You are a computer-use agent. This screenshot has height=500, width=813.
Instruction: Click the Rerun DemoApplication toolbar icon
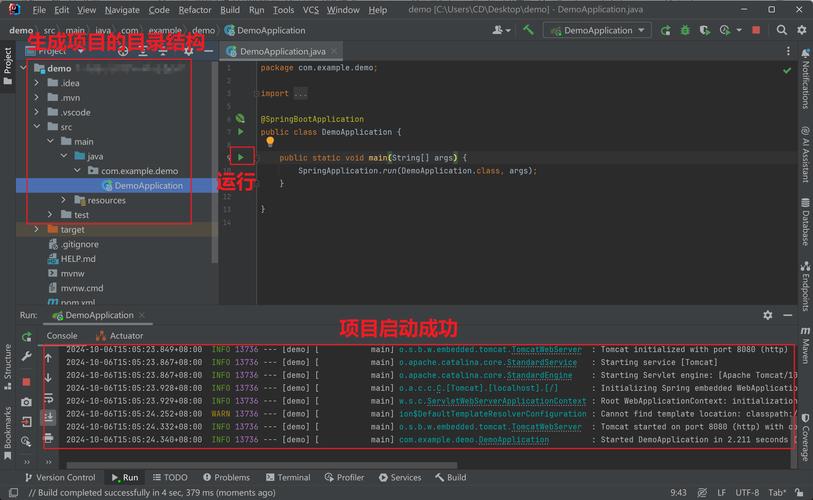coord(665,31)
